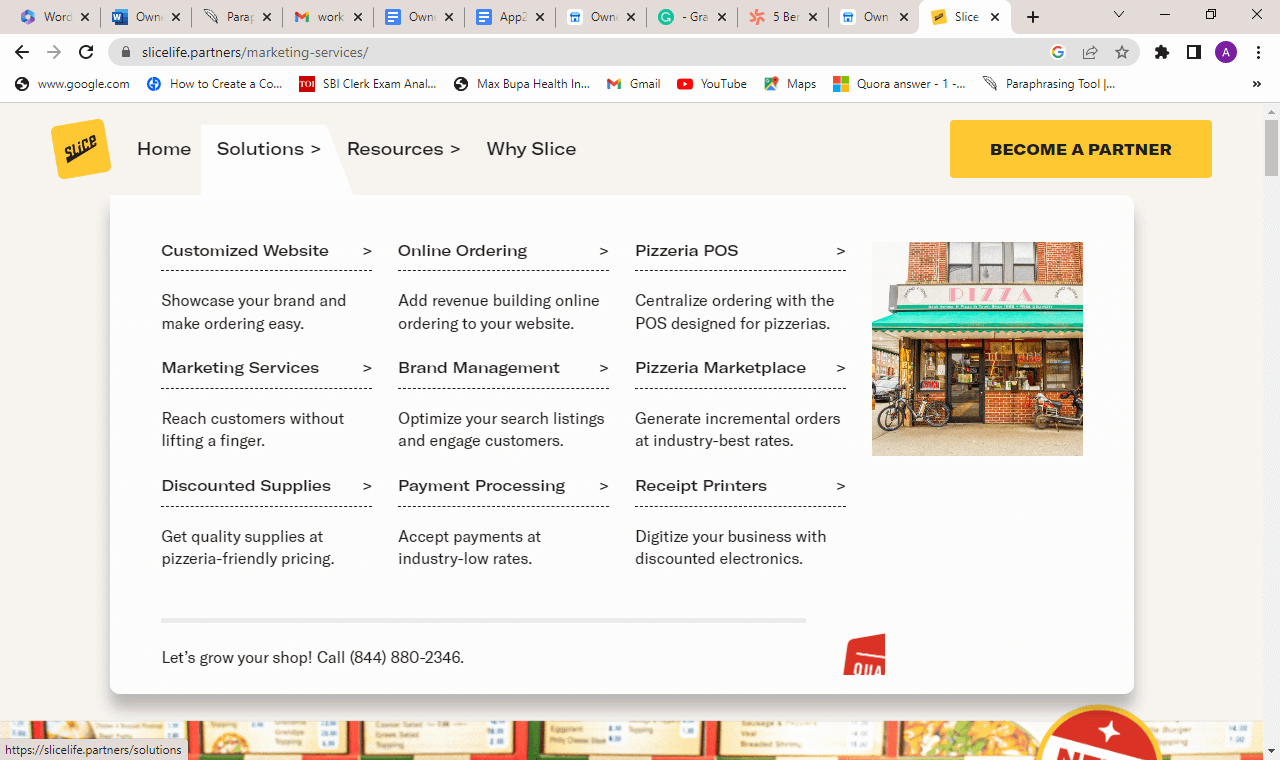Open the Payment Processing link
Image resolution: width=1280 pixels, height=760 pixels.
pyautogui.click(x=481, y=486)
